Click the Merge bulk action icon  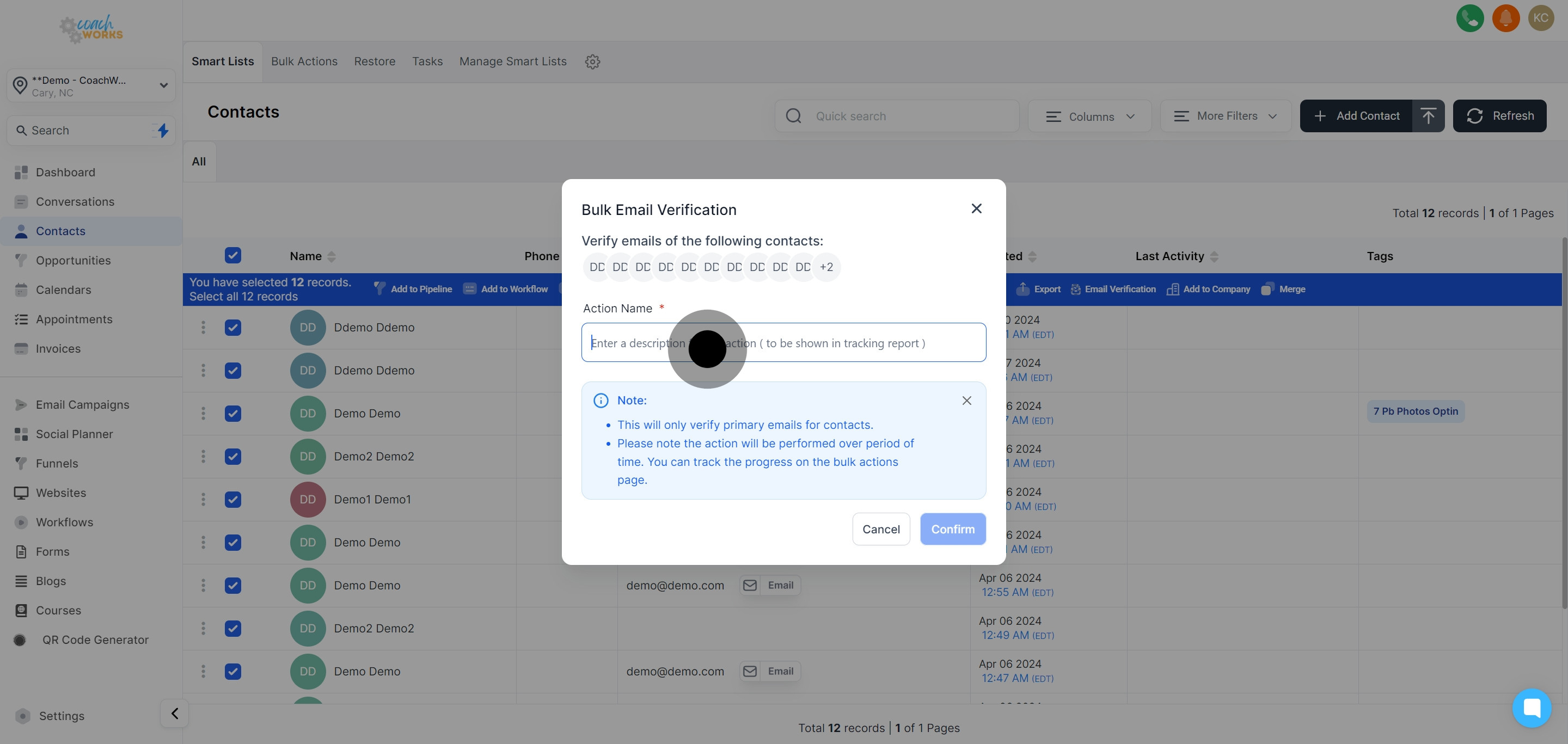(x=1267, y=289)
